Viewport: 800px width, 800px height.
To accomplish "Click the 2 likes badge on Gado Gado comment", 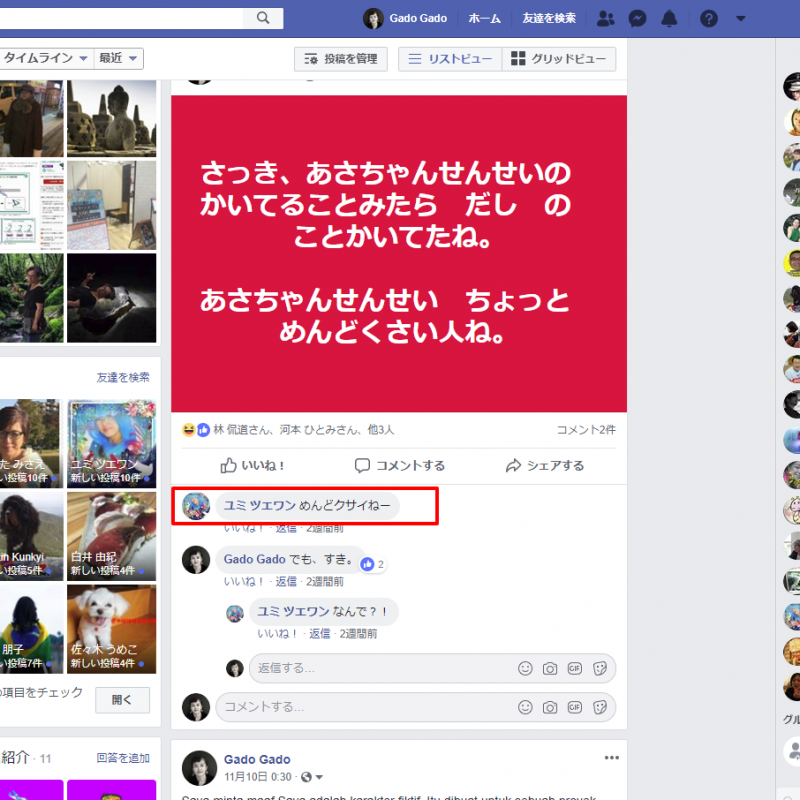I will [x=373, y=564].
